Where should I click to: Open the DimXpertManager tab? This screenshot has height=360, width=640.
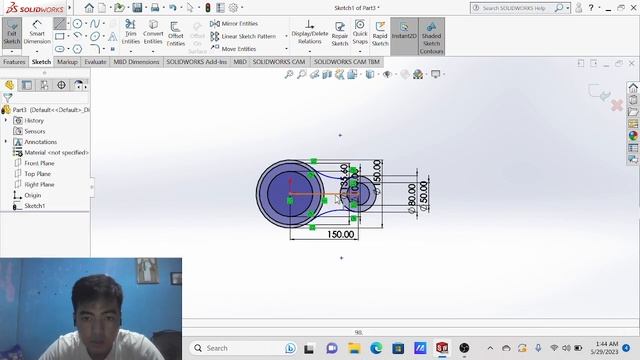[x=61, y=85]
